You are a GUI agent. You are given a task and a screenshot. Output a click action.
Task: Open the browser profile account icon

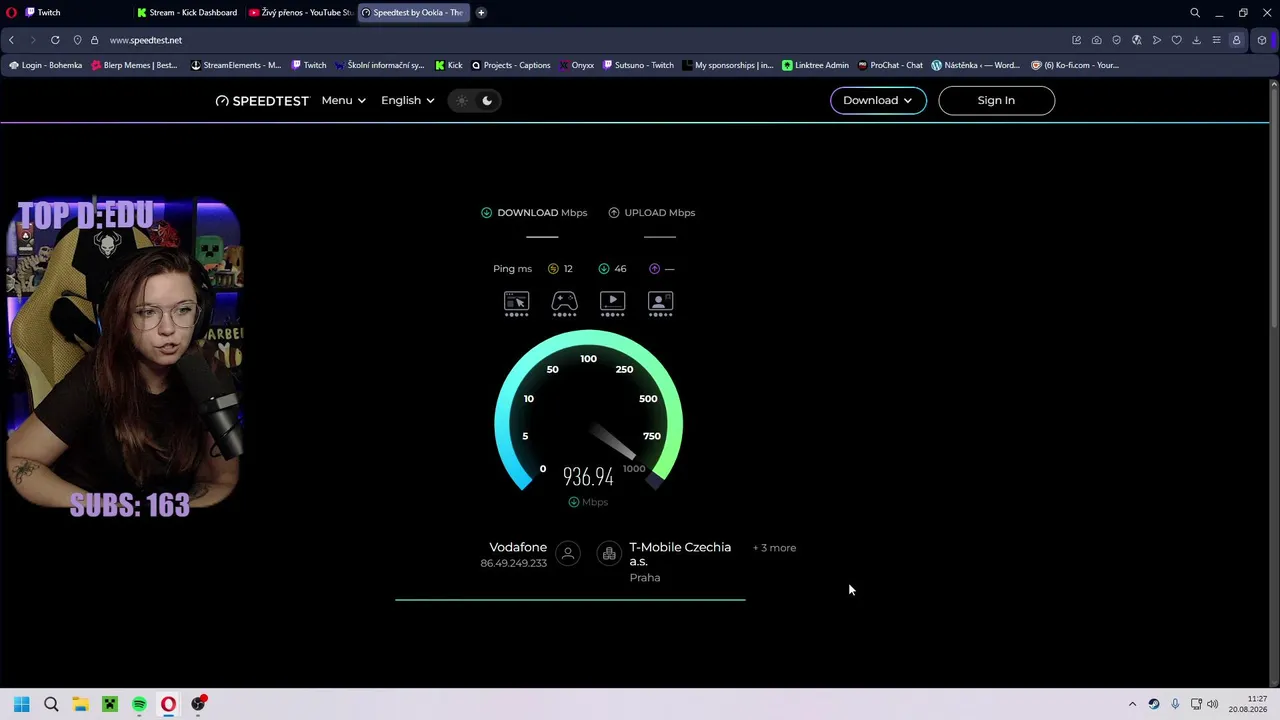point(1236,40)
